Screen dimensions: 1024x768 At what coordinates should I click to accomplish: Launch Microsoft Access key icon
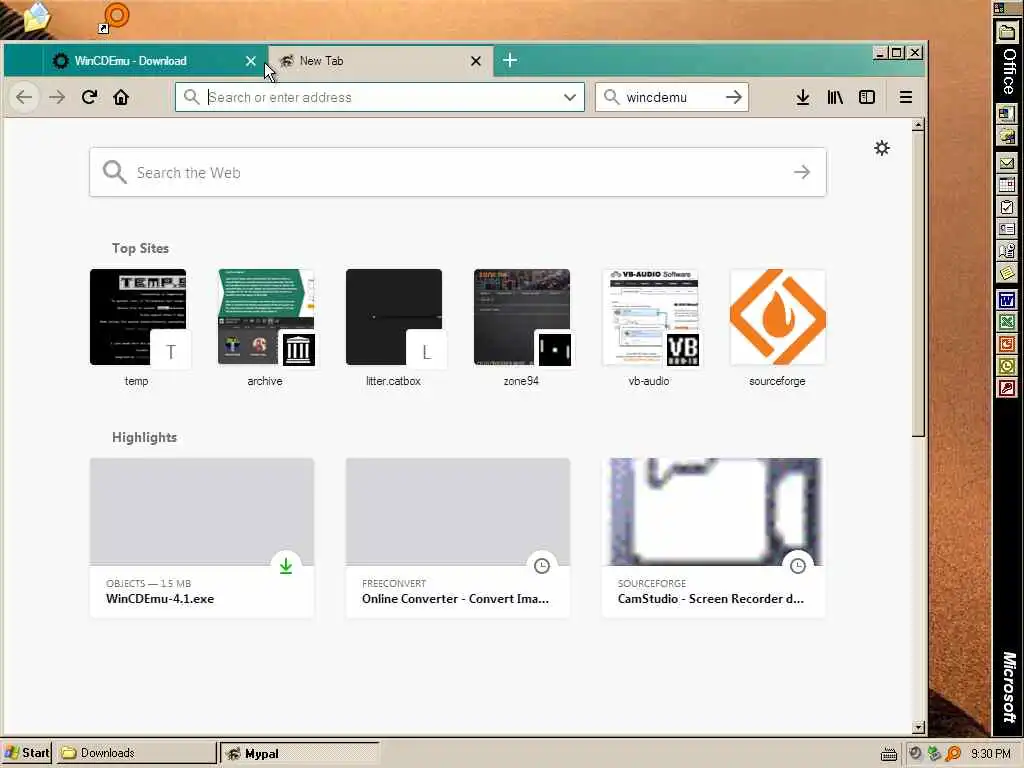coord(1007,389)
